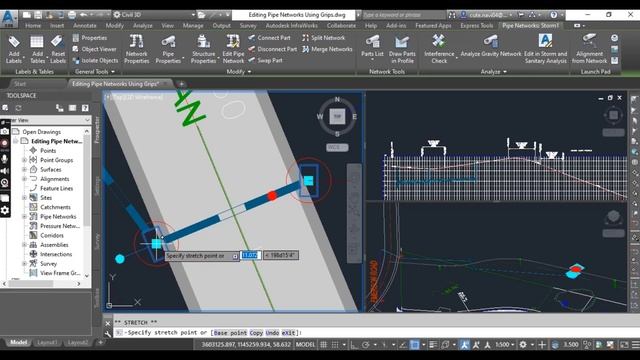Expand the Pipe Networks tree node
The height and width of the screenshot is (360, 640).
24,216
